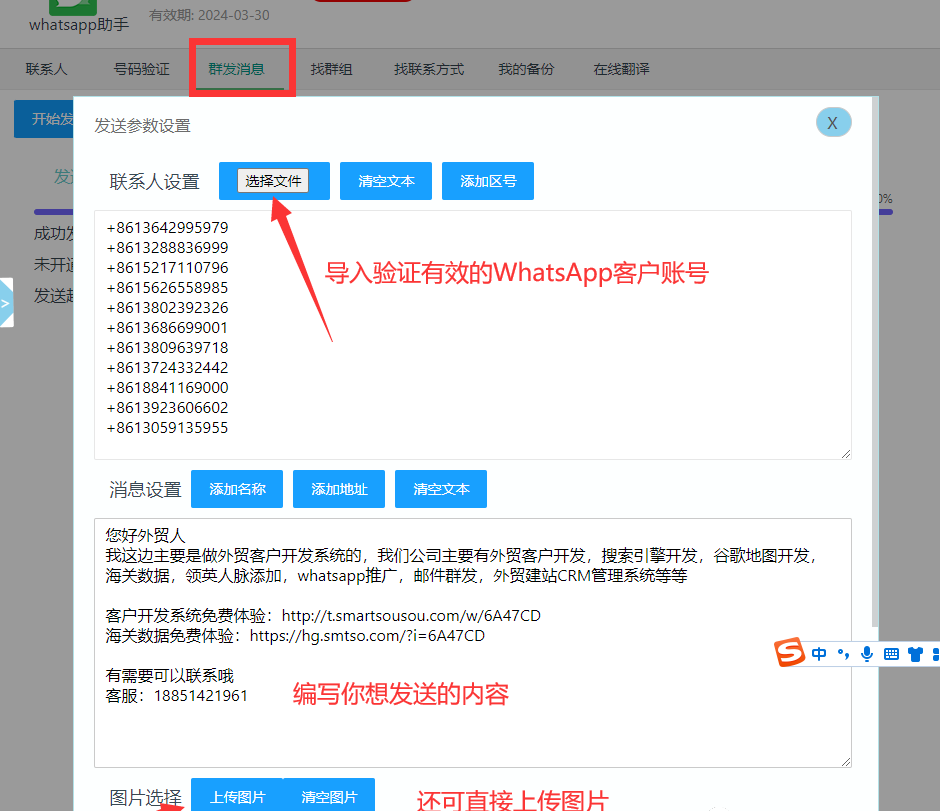This screenshot has width=940, height=811.
Task: Click phone number +8613724332442
Action: click(x=167, y=367)
